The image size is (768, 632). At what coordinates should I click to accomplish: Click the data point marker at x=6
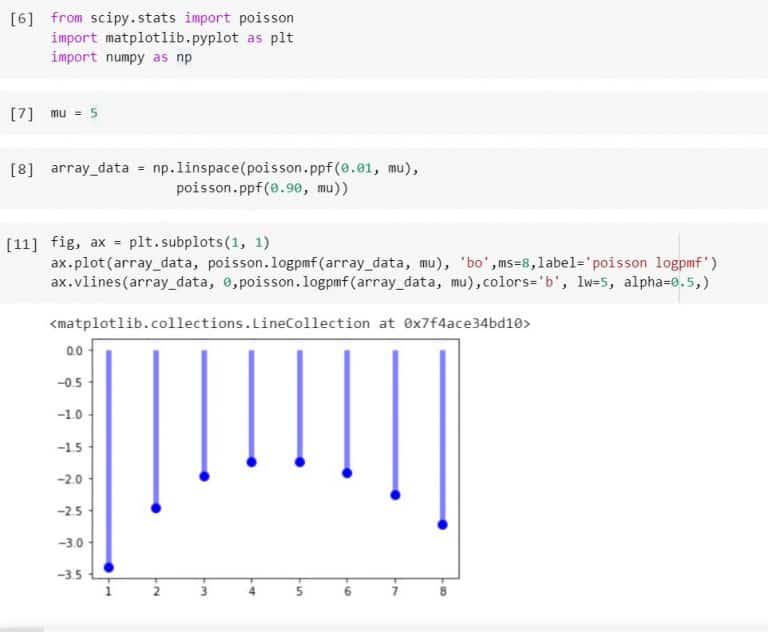click(347, 473)
